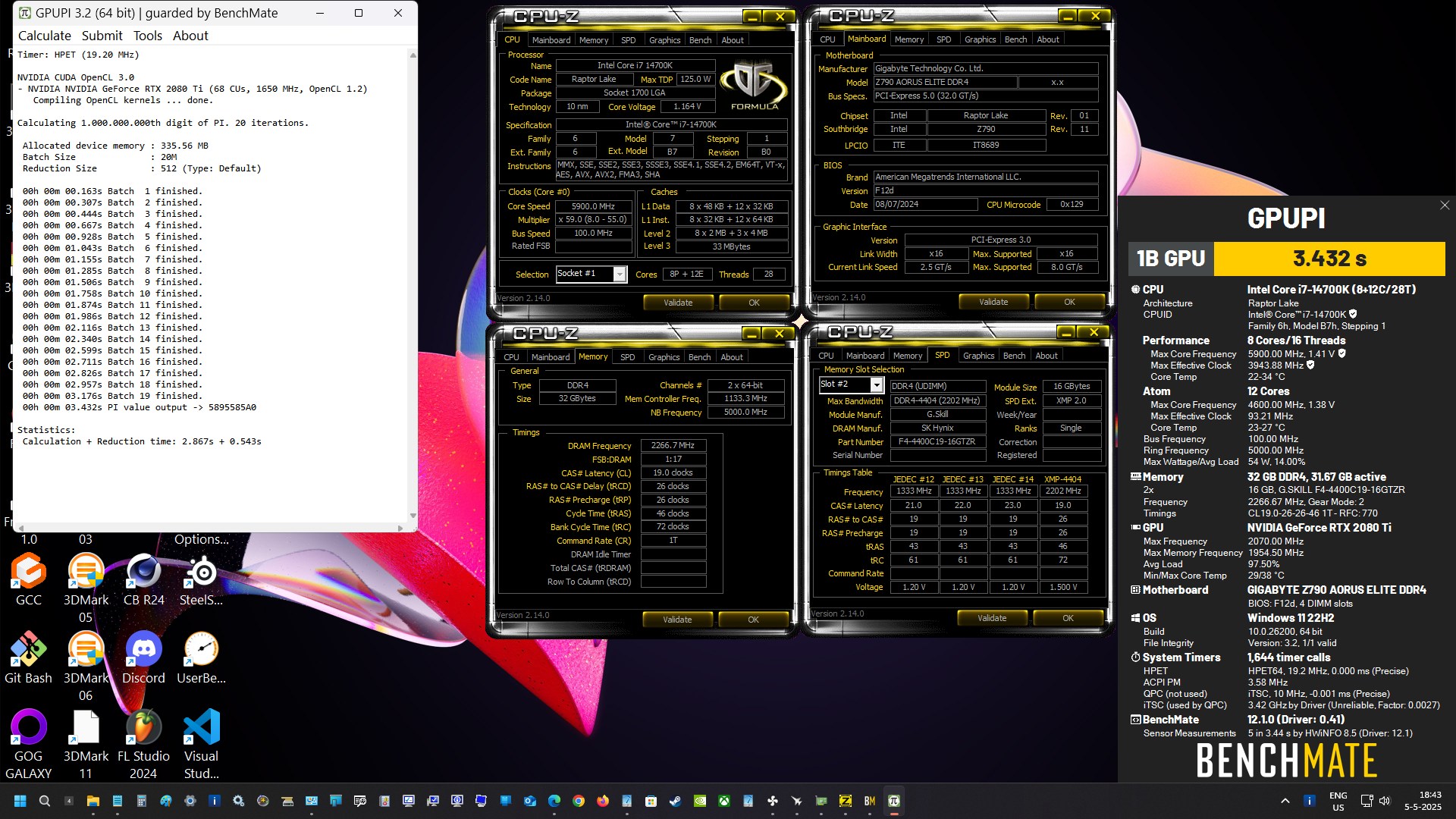The height and width of the screenshot is (819, 1456).
Task: Click Validate in the CPU-Z Memory window
Action: point(677,620)
